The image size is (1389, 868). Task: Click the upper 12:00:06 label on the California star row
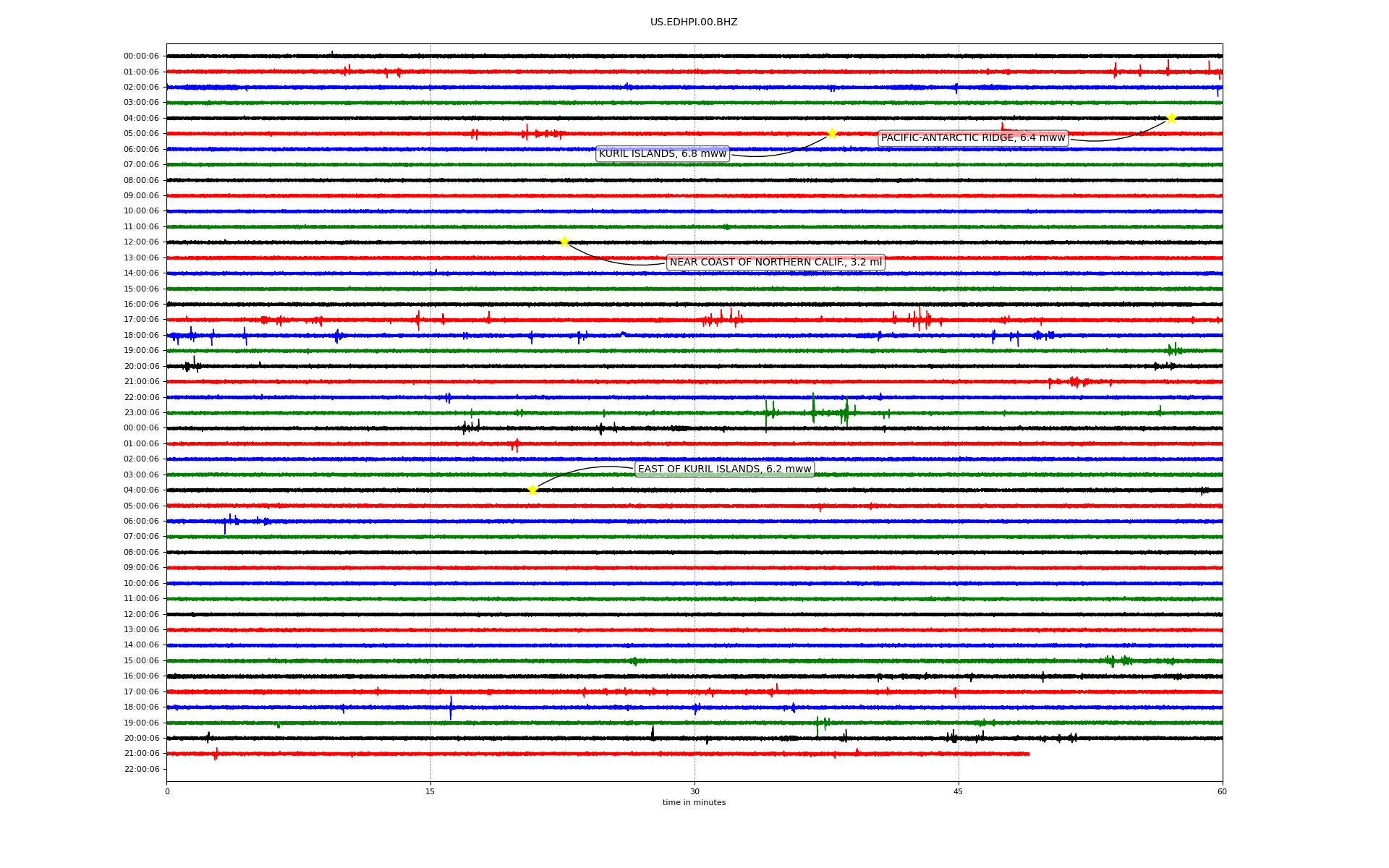[x=141, y=242]
